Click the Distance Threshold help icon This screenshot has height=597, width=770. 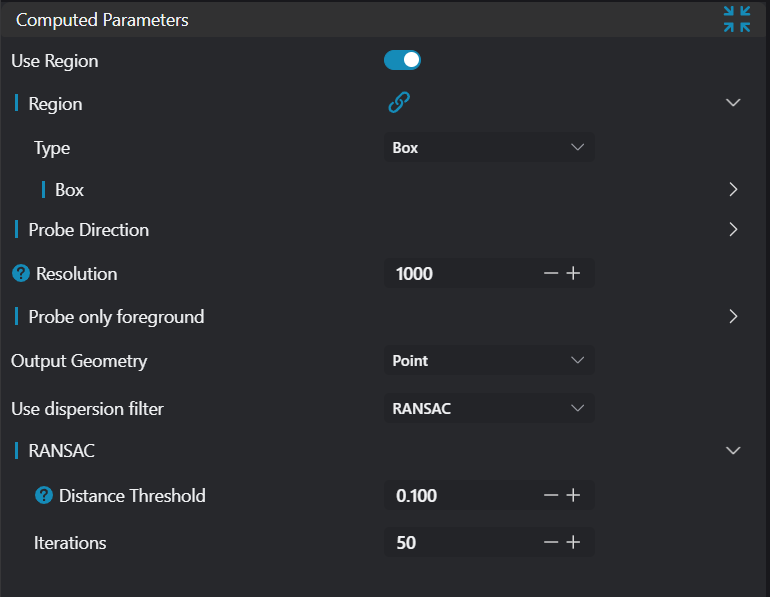(x=44, y=495)
